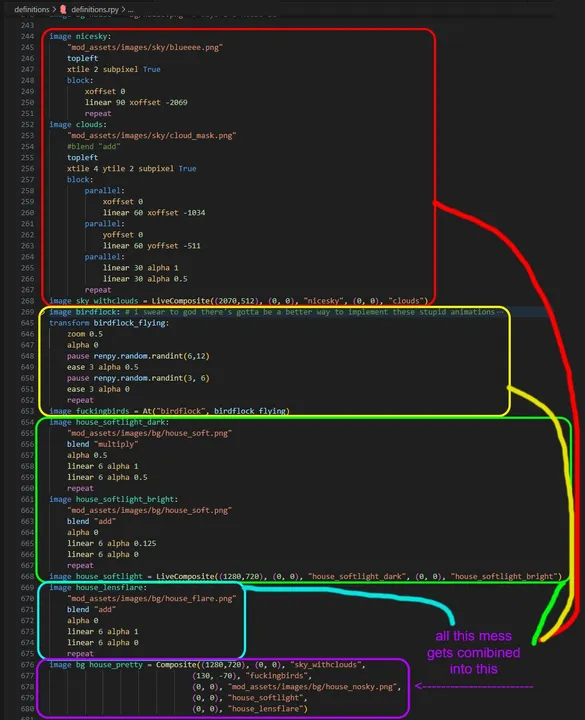Place cursor on 'image nicesky:' line

click(80, 36)
